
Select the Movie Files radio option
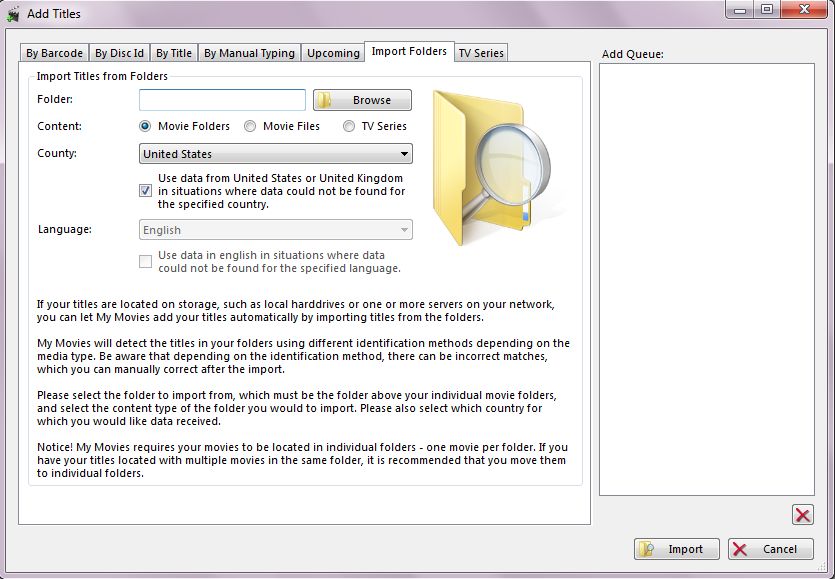[251, 127]
